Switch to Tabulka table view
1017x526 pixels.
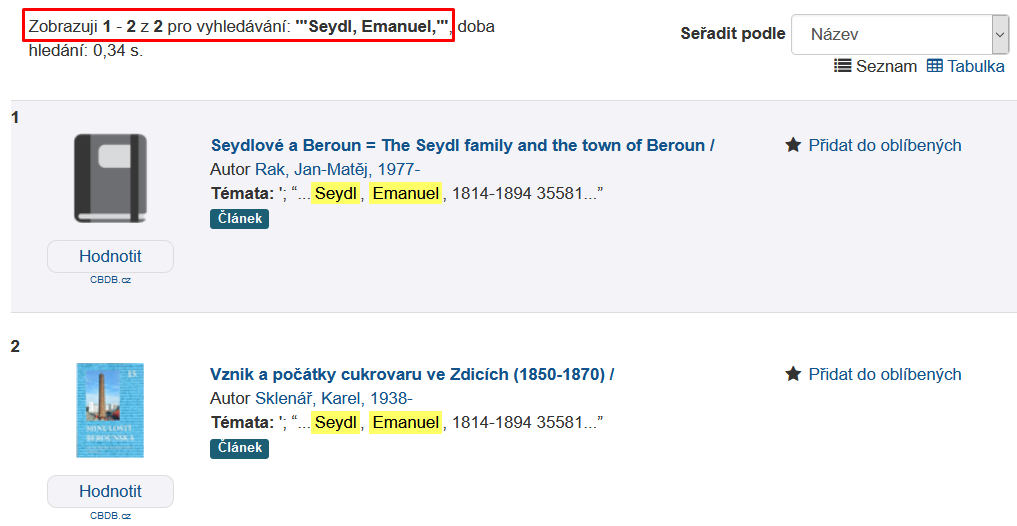pos(966,66)
